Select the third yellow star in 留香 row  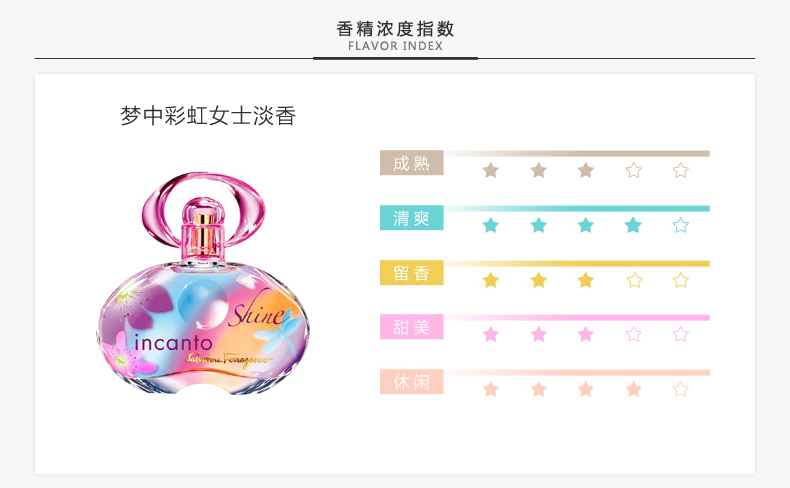[586, 280]
